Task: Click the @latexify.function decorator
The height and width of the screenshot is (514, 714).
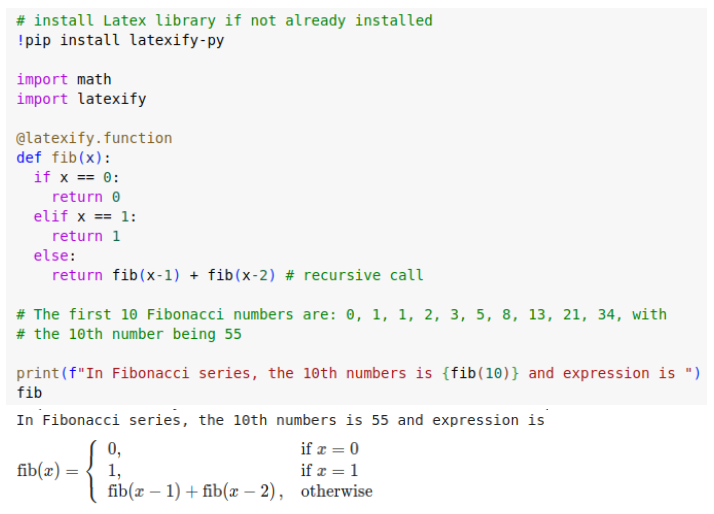Action: pos(94,138)
